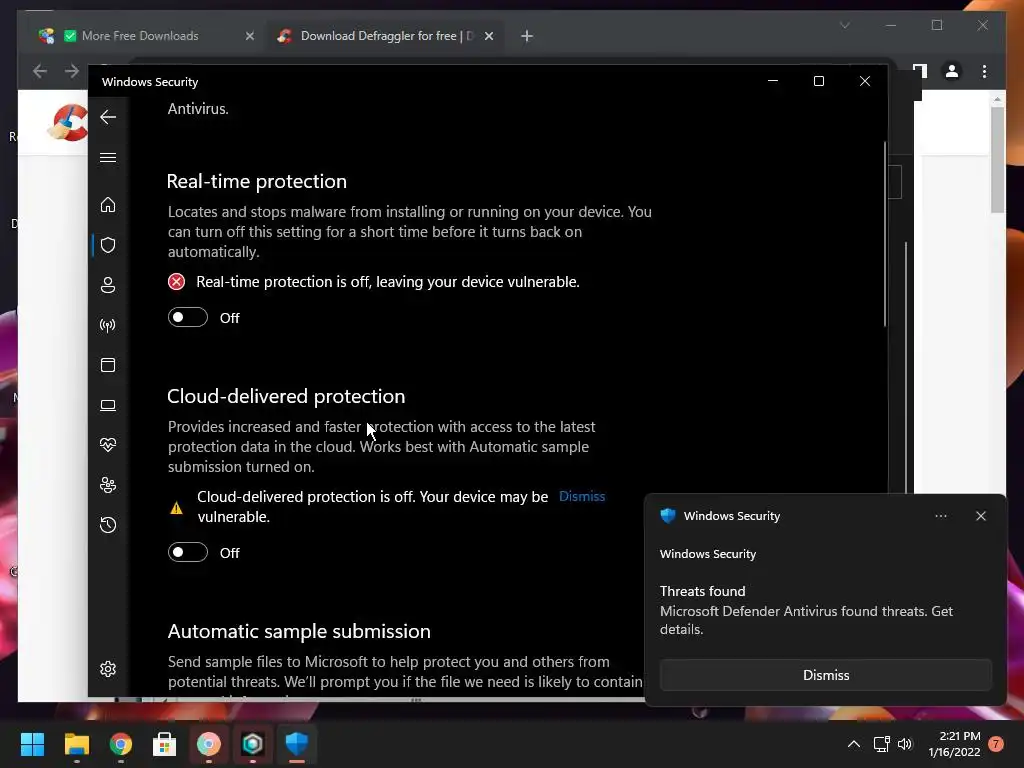1024x768 pixels.
Task: Open browser tab search chevron
Action: pos(844,25)
